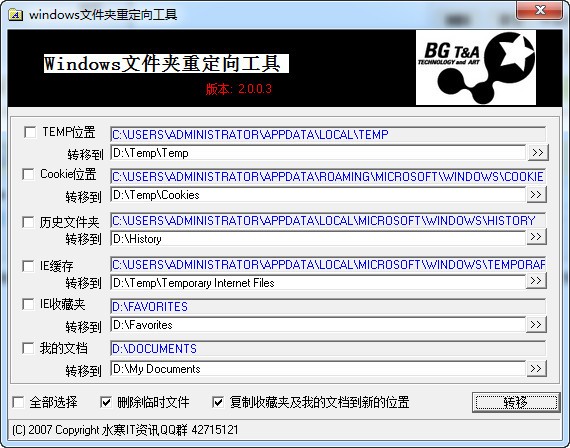570x448 pixels.
Task: Edit the D:\Temp\Cookies destination field
Action: pyautogui.click(x=318, y=195)
